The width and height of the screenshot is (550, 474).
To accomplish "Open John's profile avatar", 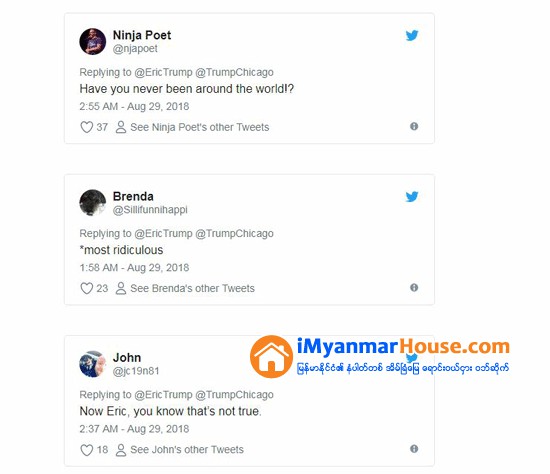I will [93, 364].
